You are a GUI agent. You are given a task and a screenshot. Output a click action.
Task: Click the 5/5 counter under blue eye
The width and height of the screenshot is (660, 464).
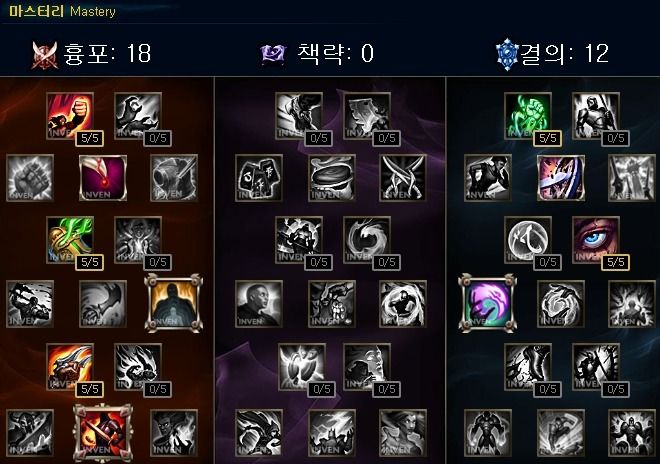pyautogui.click(x=615, y=262)
